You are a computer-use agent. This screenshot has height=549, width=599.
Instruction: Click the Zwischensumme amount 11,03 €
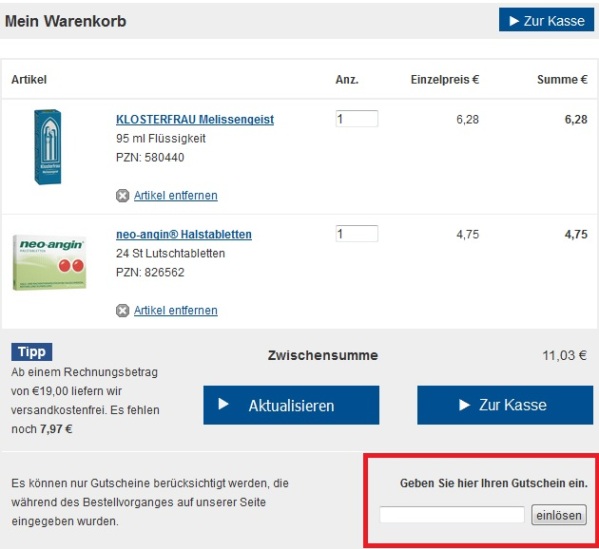point(565,356)
